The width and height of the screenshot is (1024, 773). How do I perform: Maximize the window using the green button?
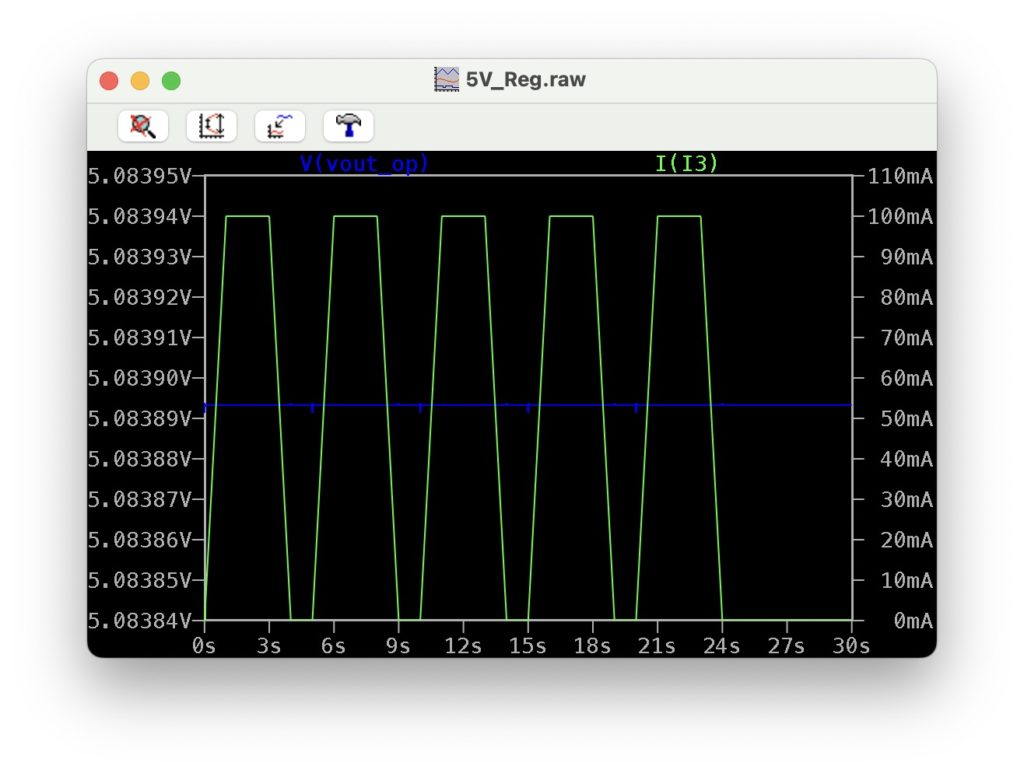[171, 81]
